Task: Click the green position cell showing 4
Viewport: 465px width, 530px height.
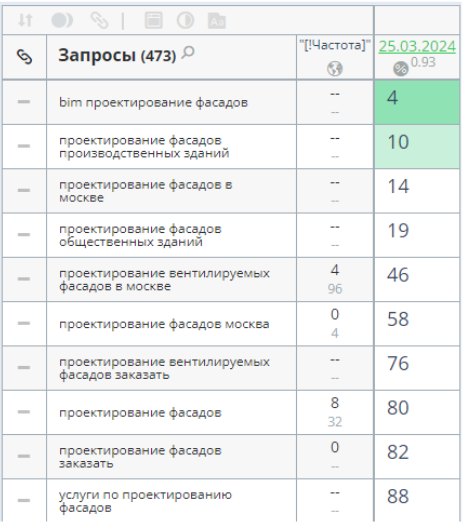Action: click(x=417, y=102)
